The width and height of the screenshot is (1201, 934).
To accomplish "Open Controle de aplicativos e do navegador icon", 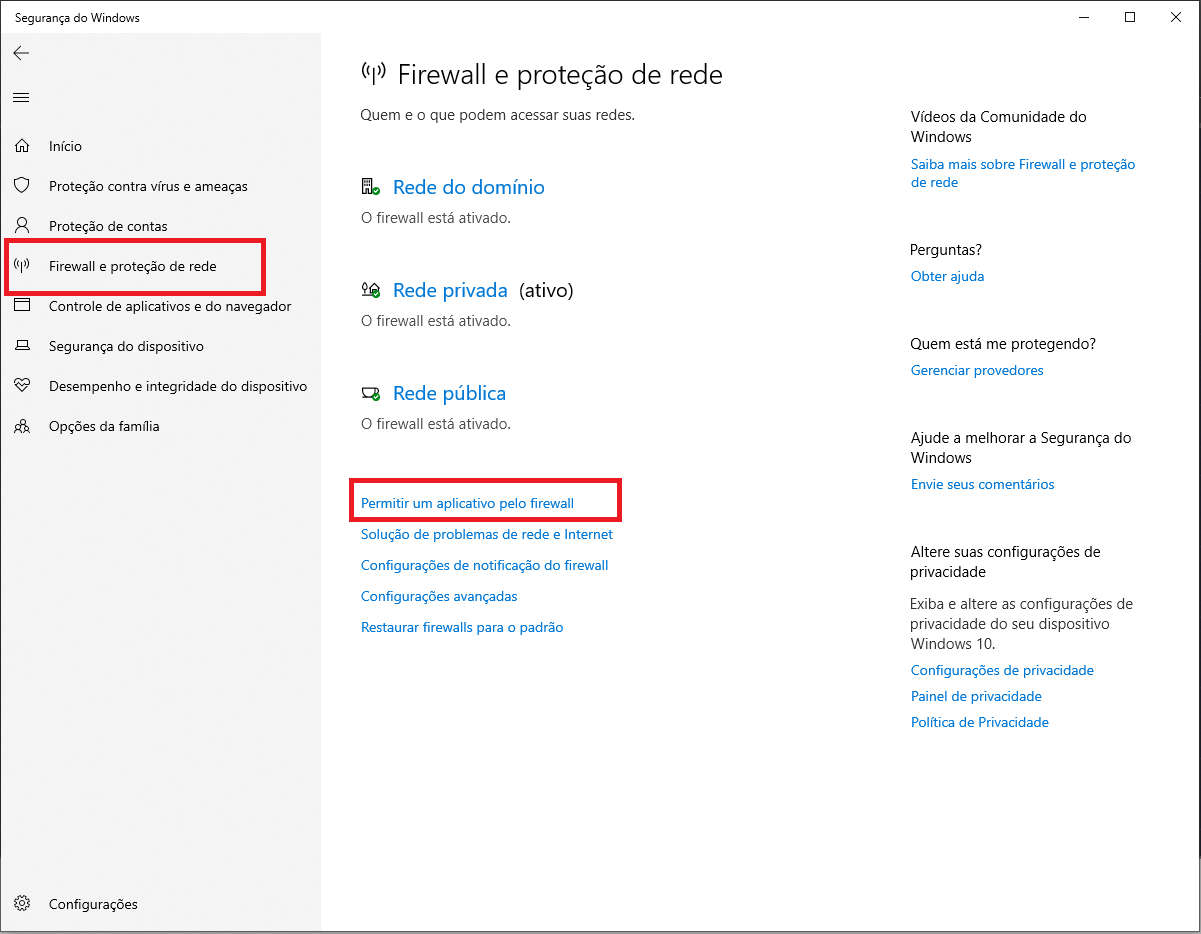I will (22, 306).
